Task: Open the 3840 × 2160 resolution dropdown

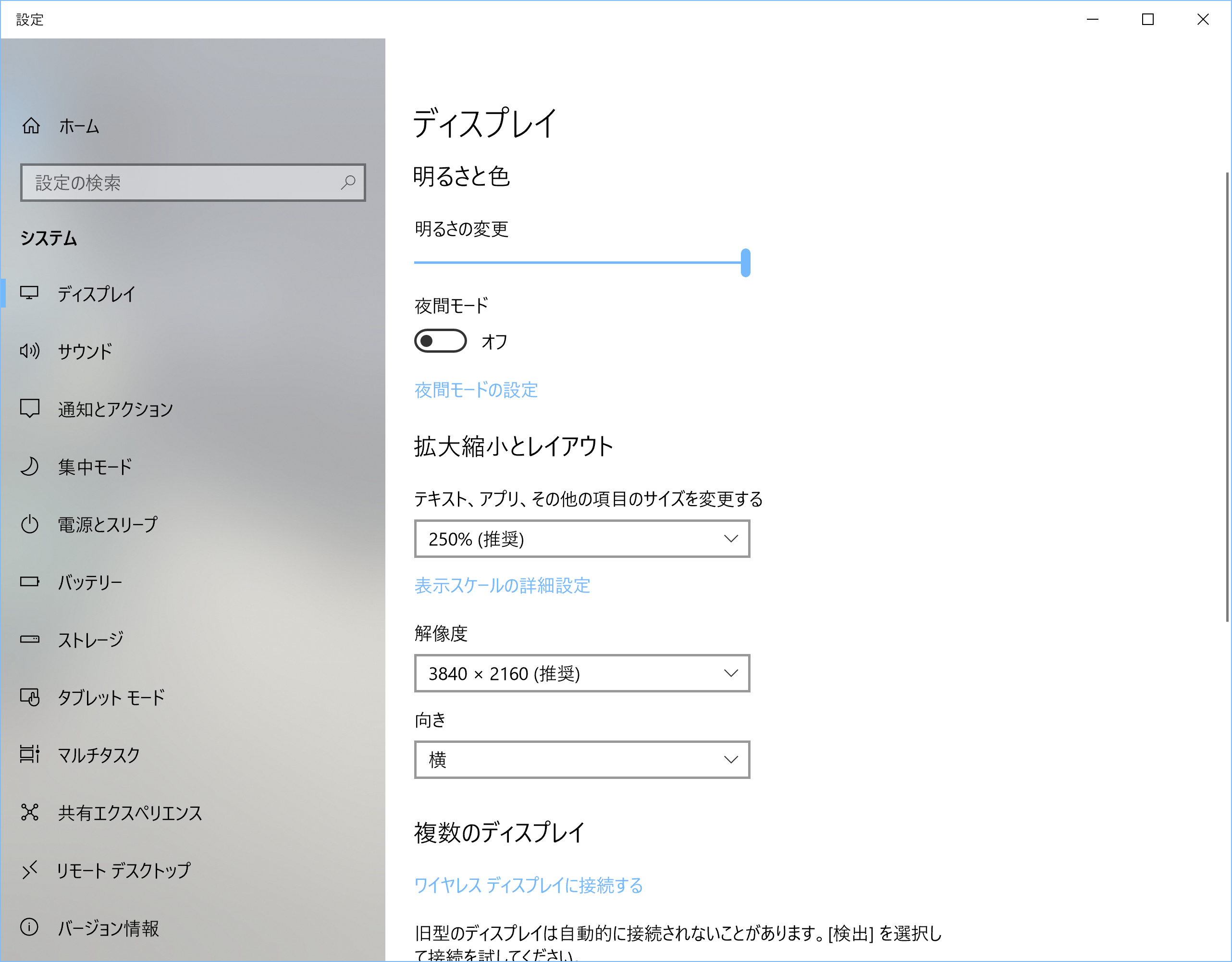Action: coord(581,673)
